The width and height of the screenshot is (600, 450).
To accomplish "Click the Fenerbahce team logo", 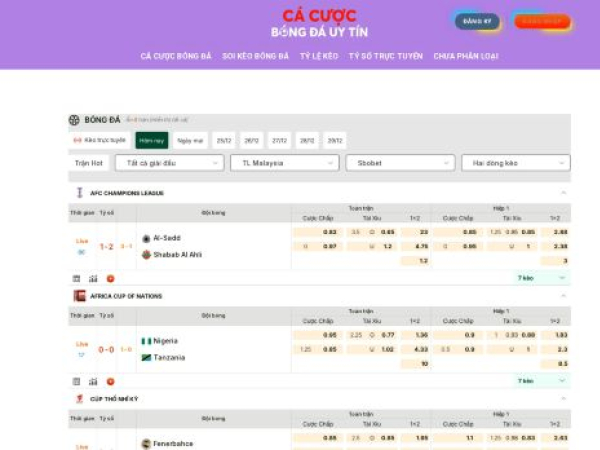I will tap(146, 444).
